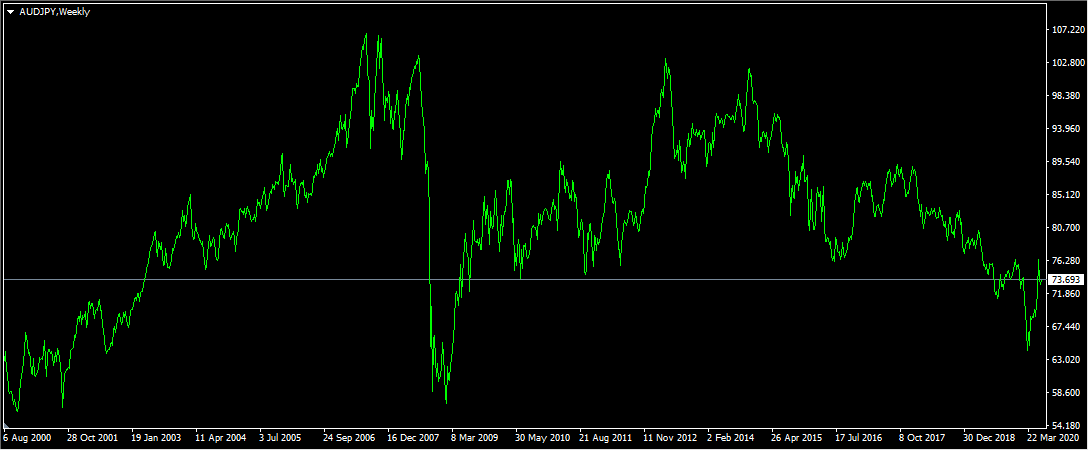1089x450 pixels.
Task: Select date label 11 Nov 2012
Action: pyautogui.click(x=669, y=439)
